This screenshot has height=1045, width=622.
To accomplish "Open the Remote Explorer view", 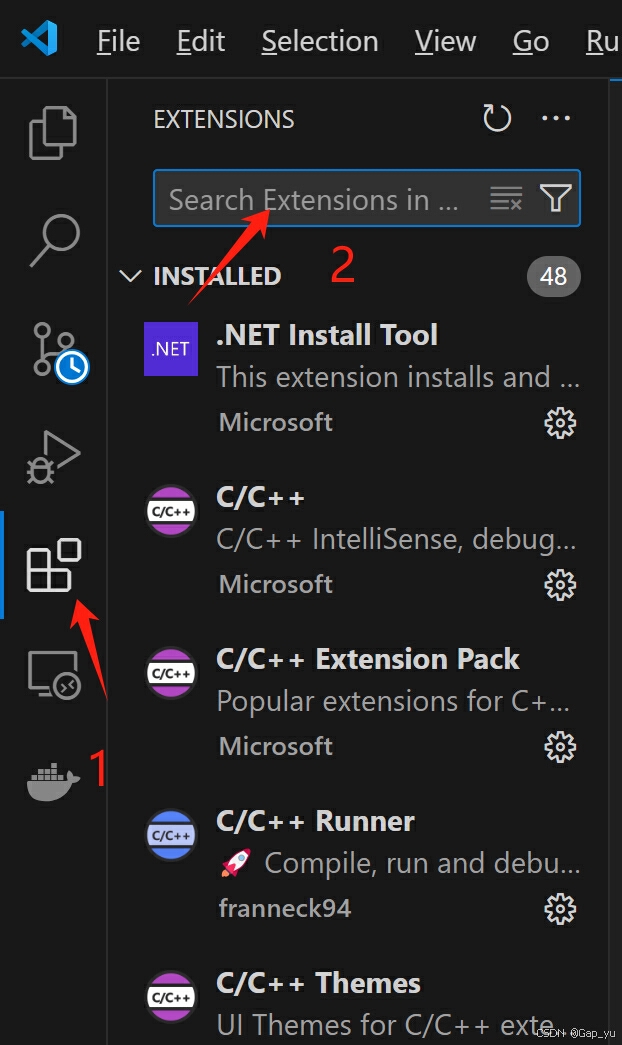I will pos(55,674).
